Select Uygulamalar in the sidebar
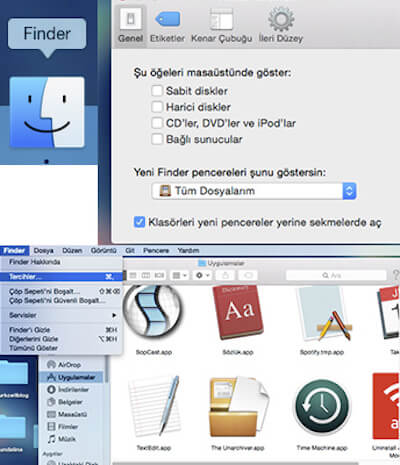 tap(71, 377)
